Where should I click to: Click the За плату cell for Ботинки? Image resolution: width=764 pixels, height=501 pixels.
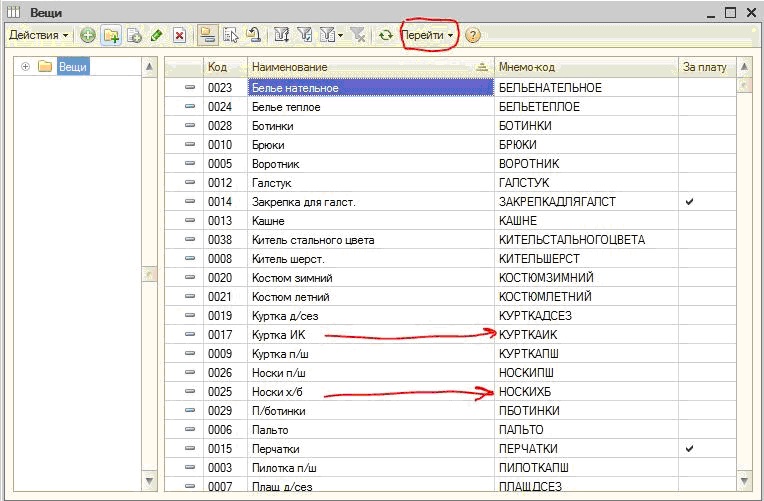[x=706, y=126]
